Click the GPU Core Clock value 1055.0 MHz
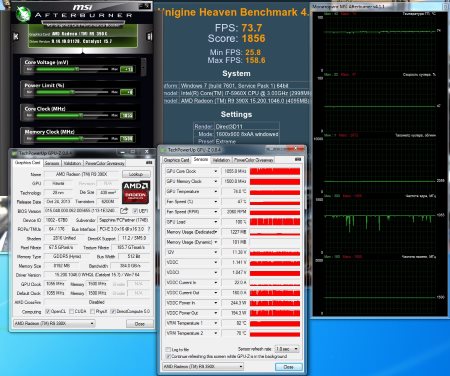 (x=235, y=171)
